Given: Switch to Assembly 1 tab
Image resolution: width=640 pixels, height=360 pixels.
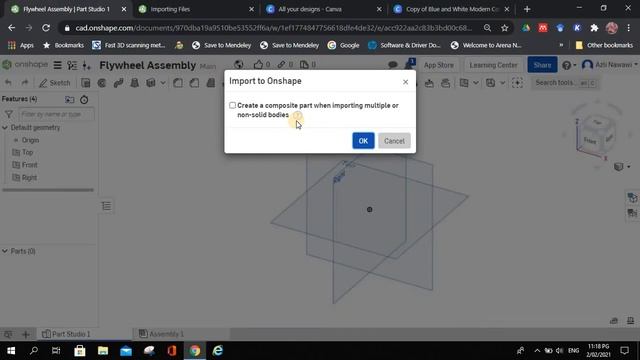Looking at the screenshot, I should coord(162,334).
